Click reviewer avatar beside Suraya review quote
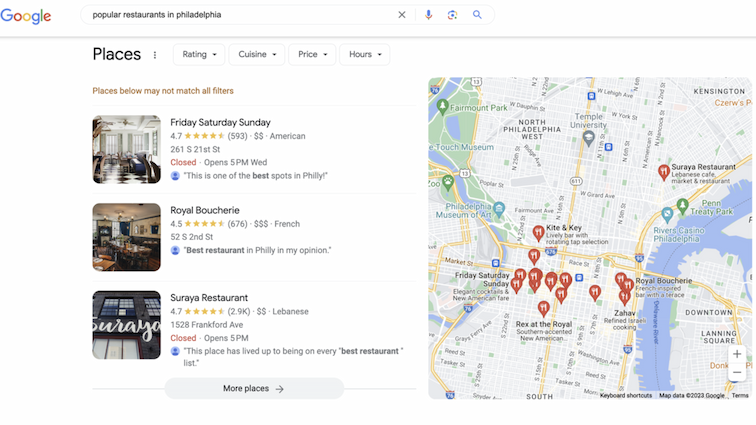Screen dimensions: 756x425 pyautogui.click(x=175, y=351)
